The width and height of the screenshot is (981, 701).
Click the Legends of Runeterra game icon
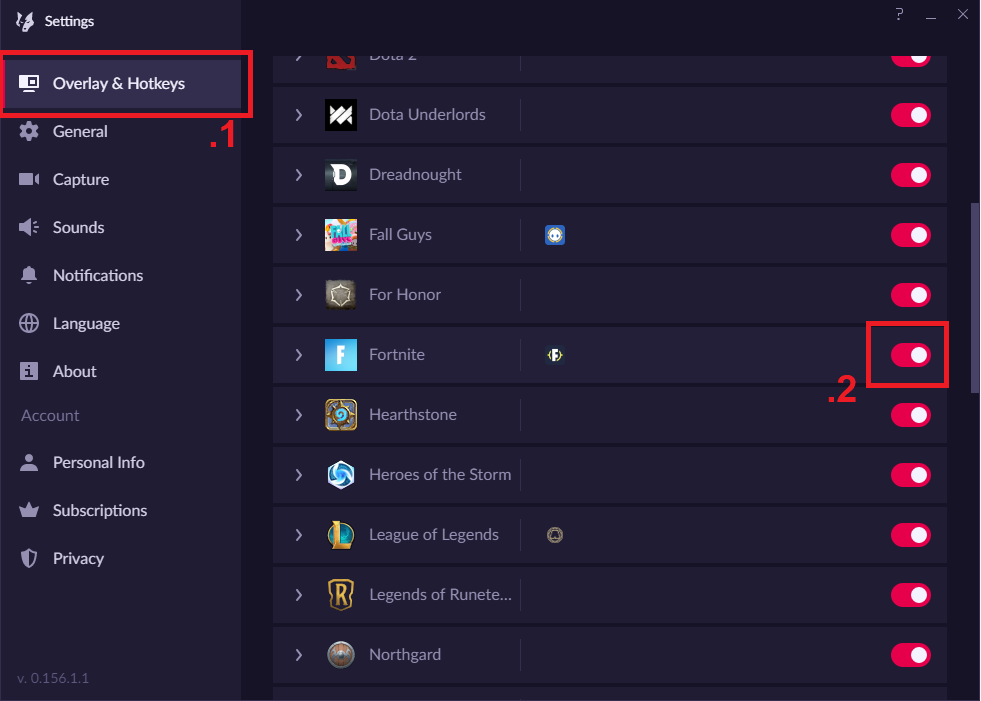pyautogui.click(x=341, y=595)
